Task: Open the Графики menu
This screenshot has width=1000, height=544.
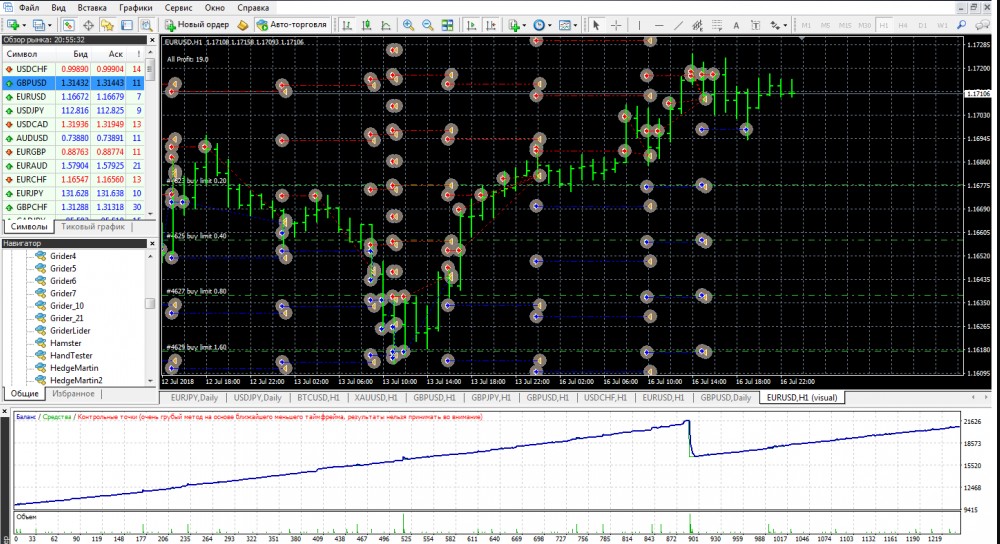Action: click(x=135, y=8)
